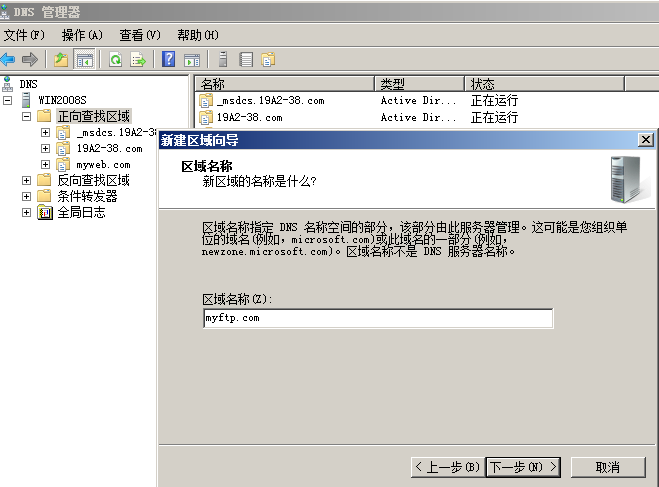659x487 pixels.
Task: Expand the 条件转发器 node
Action: pos(26,196)
